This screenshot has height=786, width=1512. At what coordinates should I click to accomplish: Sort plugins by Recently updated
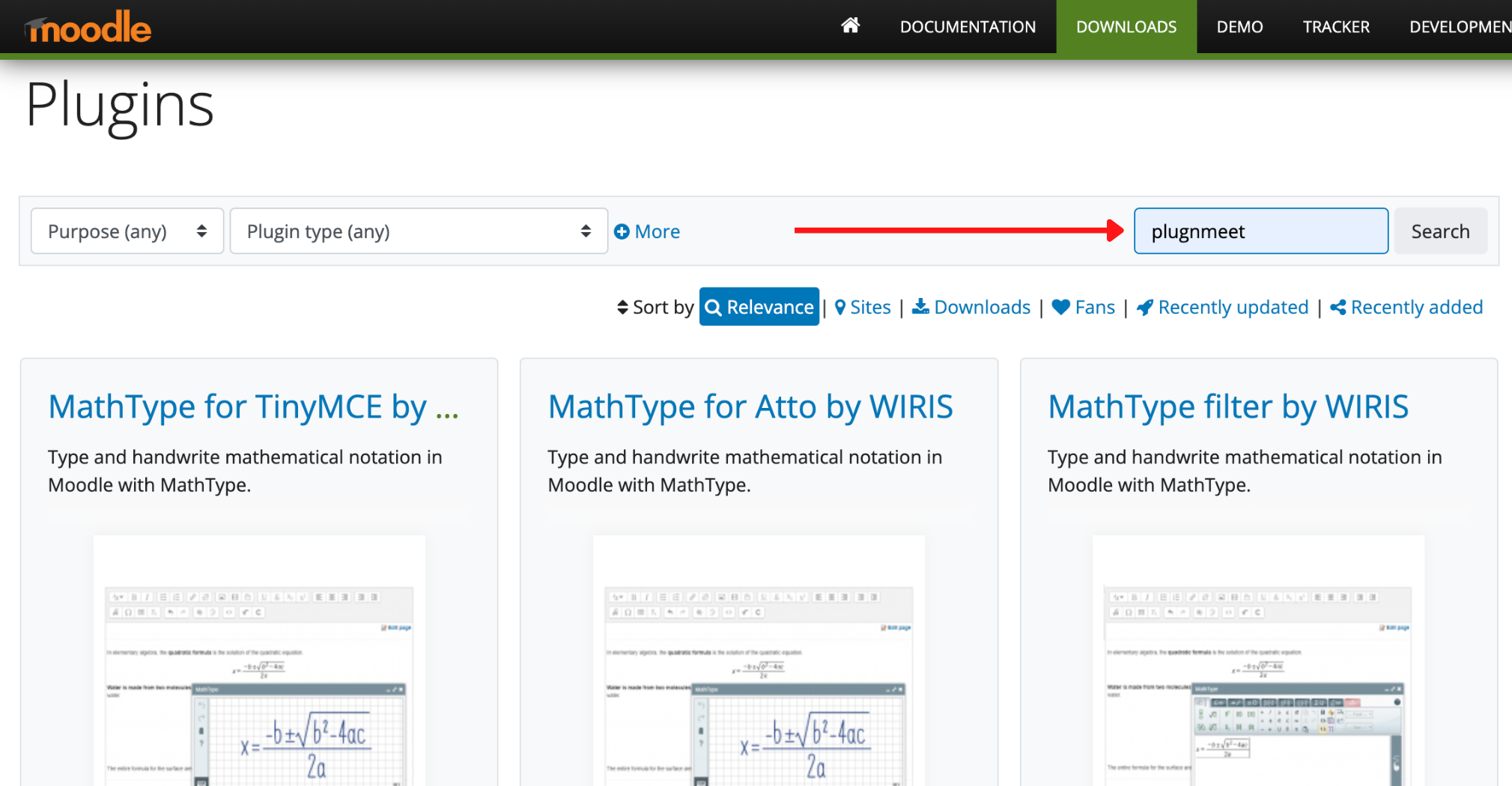coord(1222,308)
